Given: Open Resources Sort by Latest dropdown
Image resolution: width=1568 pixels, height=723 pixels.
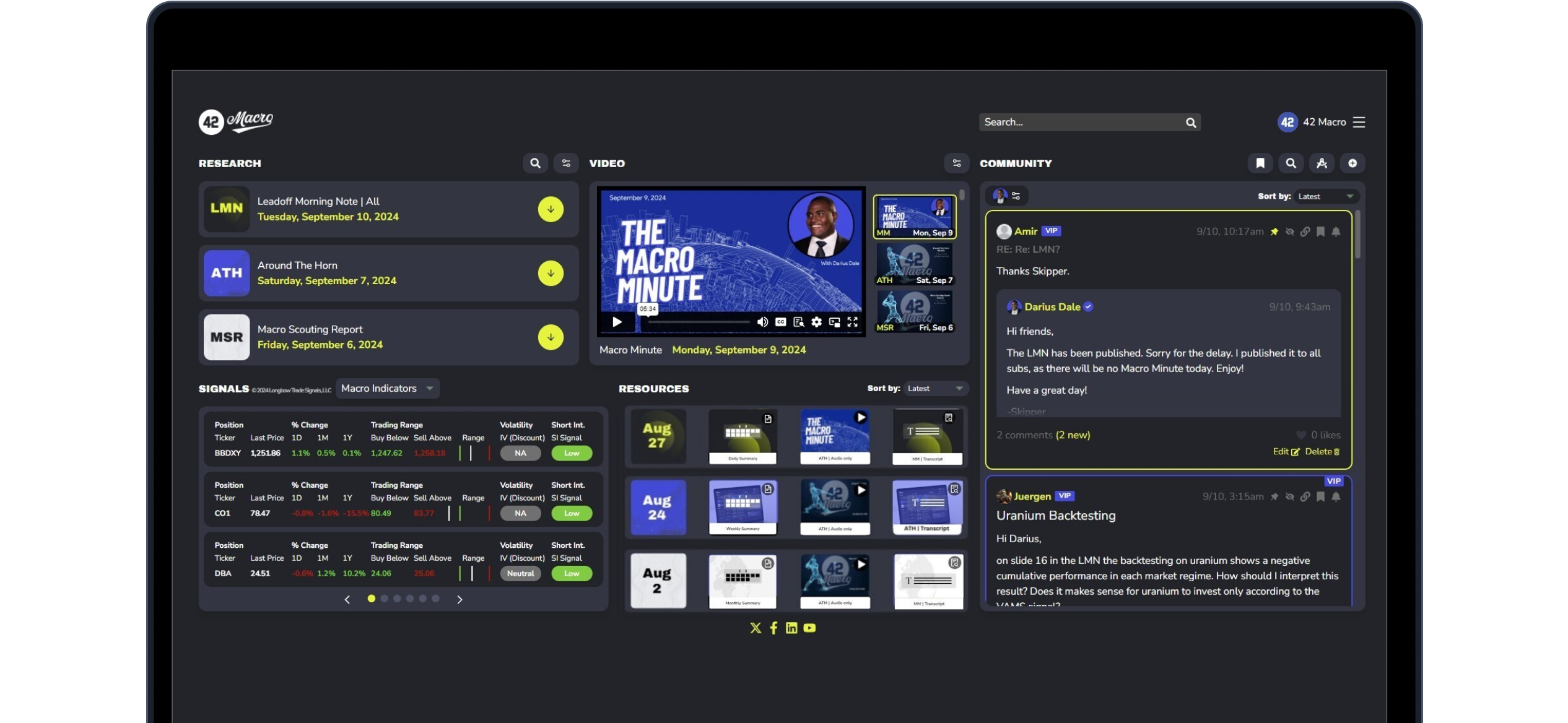Looking at the screenshot, I should pyautogui.click(x=935, y=389).
